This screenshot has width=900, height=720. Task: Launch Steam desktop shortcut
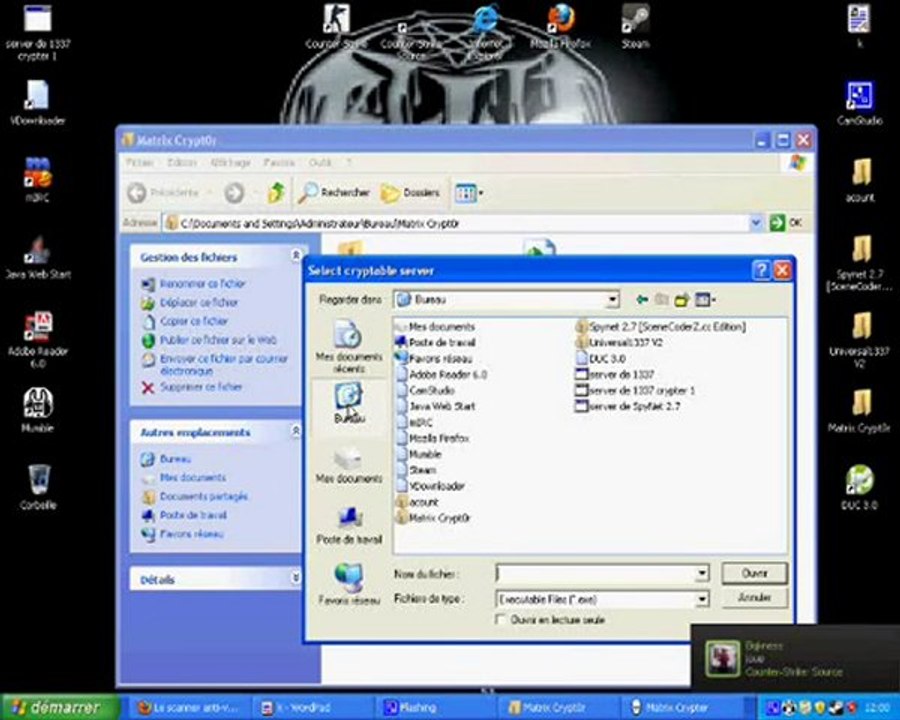[x=635, y=26]
